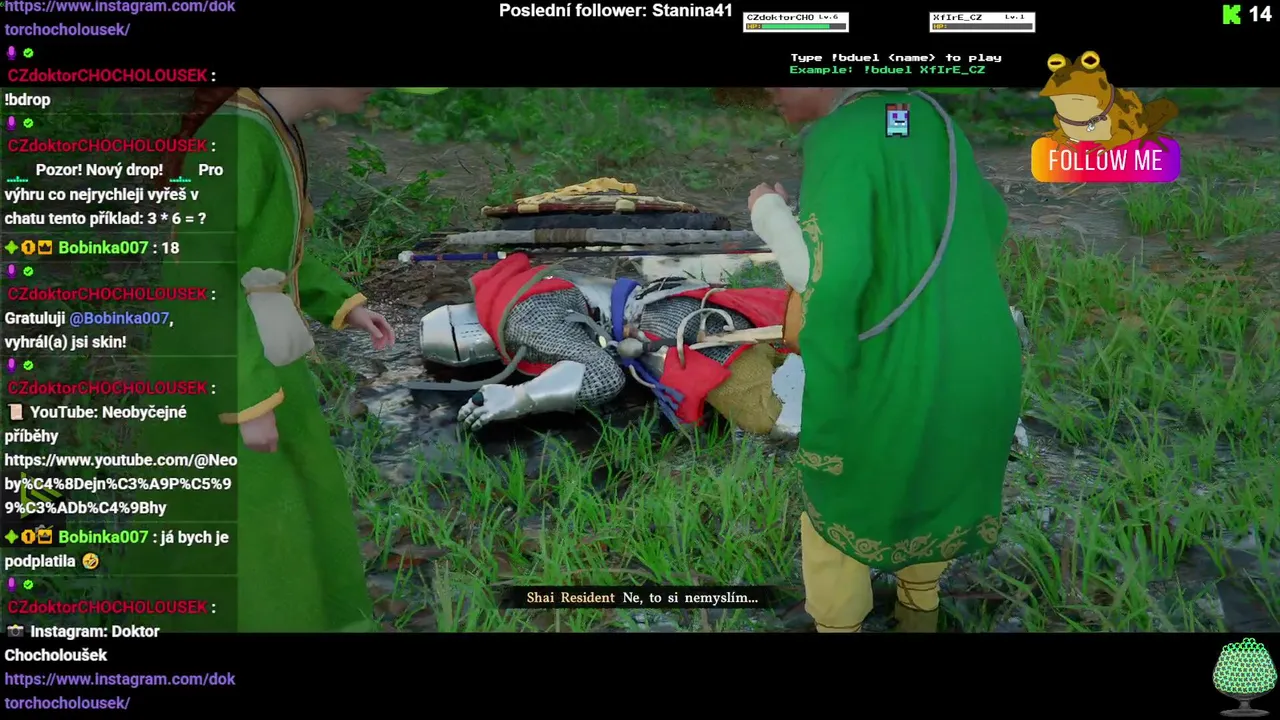1280x720 pixels.
Task: Open the Instagram link under Doktor Chocholoušek
Action: 120,691
